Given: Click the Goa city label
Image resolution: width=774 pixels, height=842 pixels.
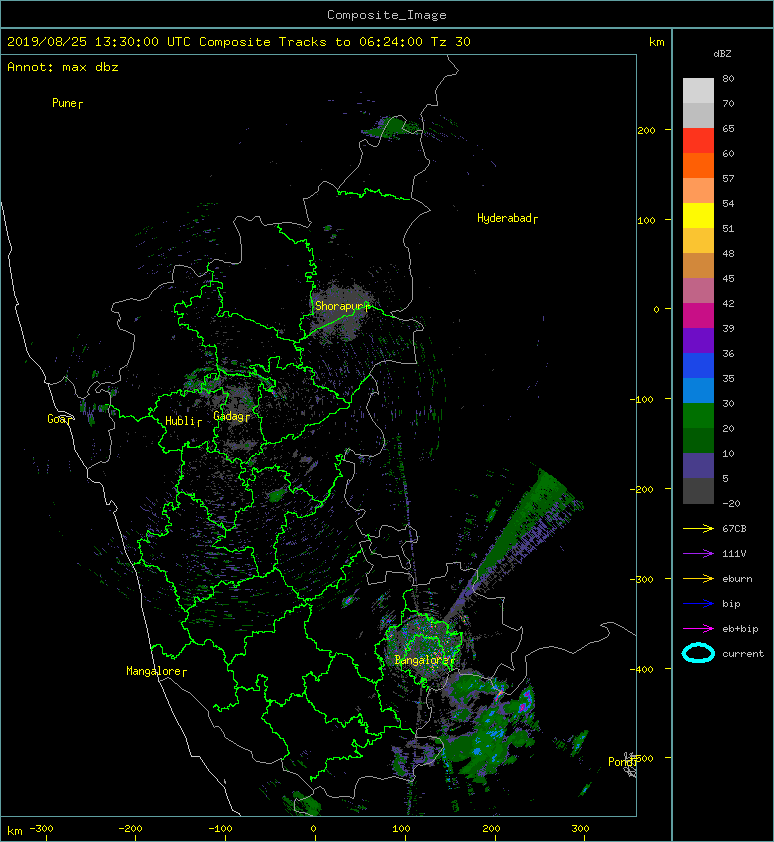Looking at the screenshot, I should [x=57, y=419].
